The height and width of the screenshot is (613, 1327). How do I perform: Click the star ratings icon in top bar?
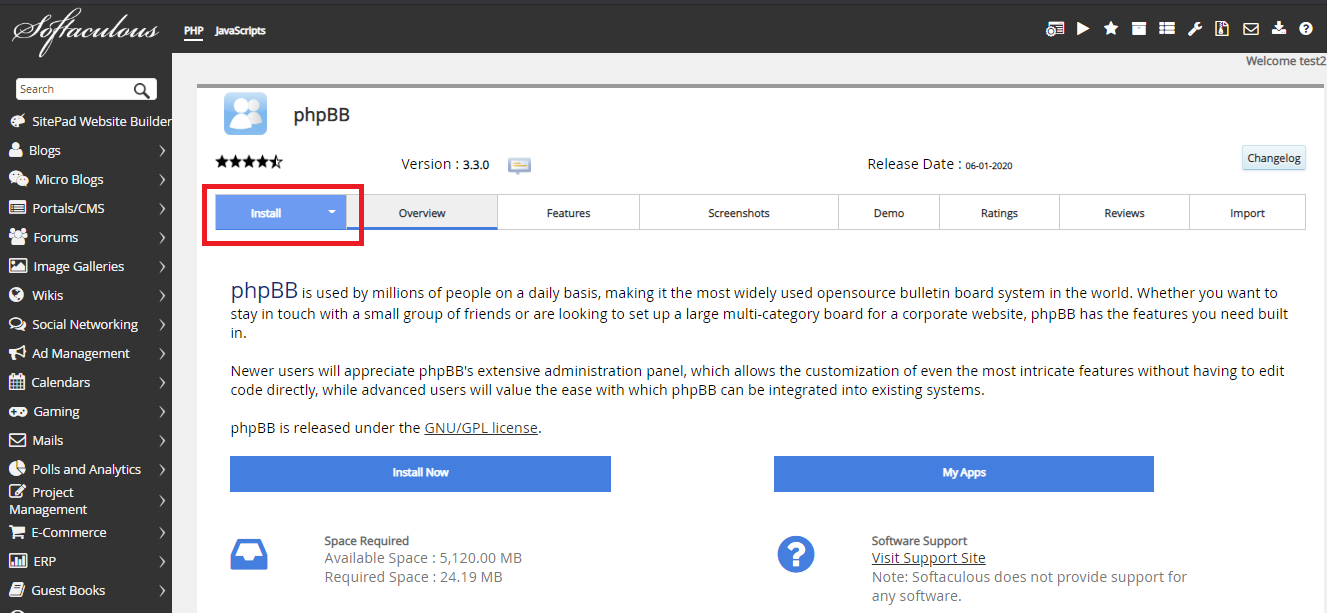click(1111, 29)
